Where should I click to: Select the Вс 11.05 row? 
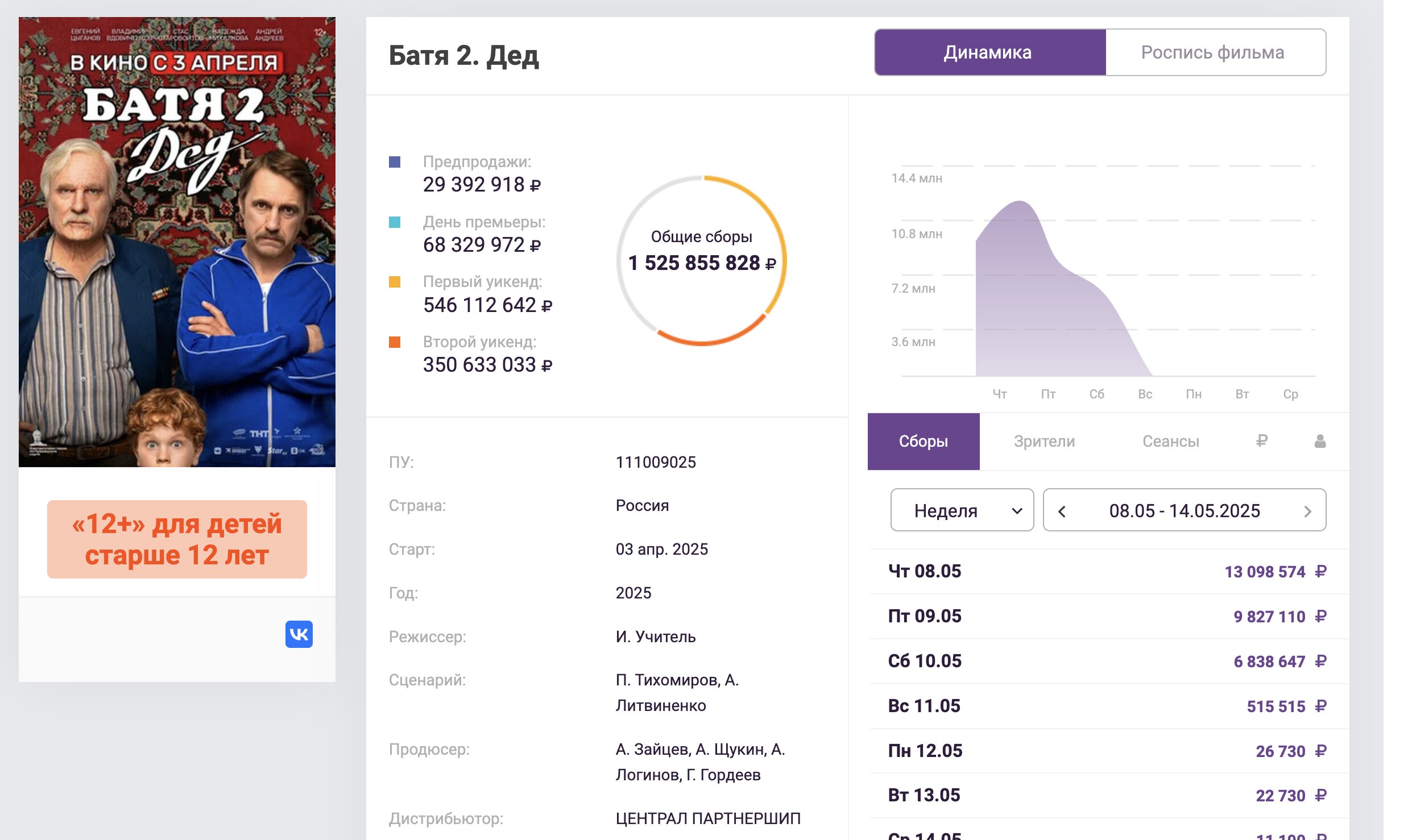[1108, 706]
